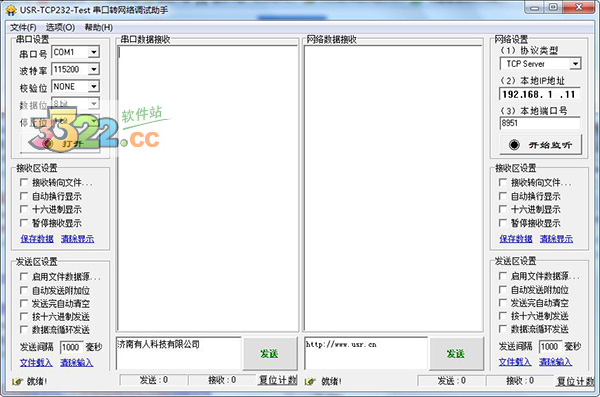Enable network 按十六进制发送 checkbox
This screenshot has width=600, height=397.
click(503, 316)
